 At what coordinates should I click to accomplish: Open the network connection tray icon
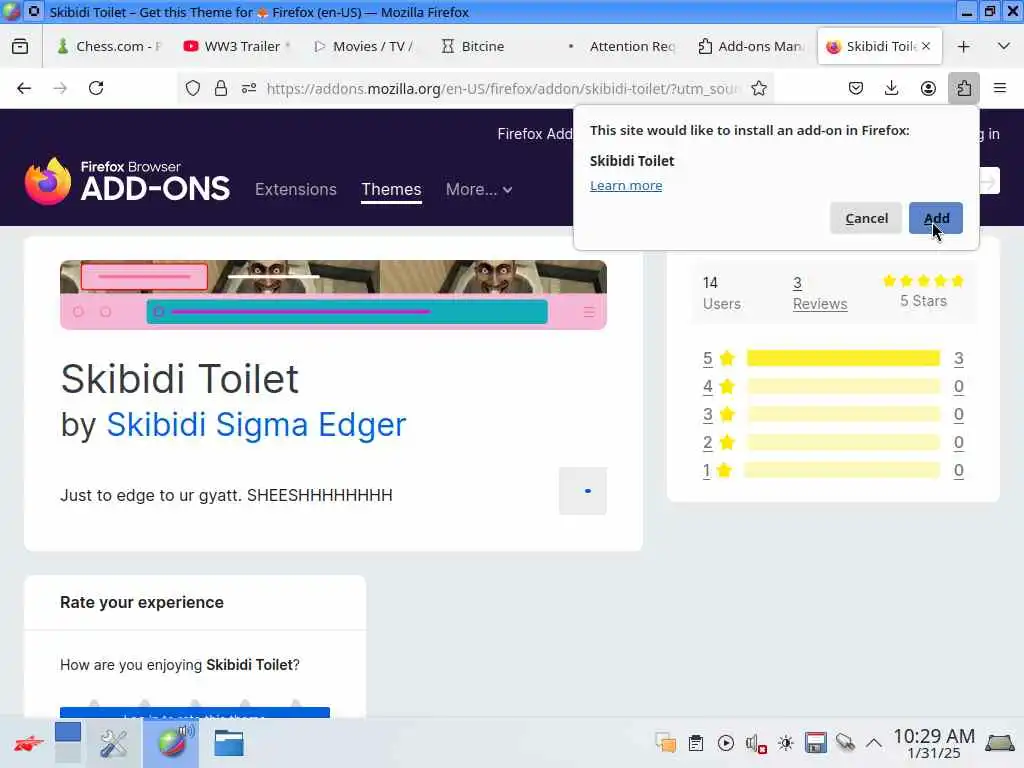pos(845,743)
